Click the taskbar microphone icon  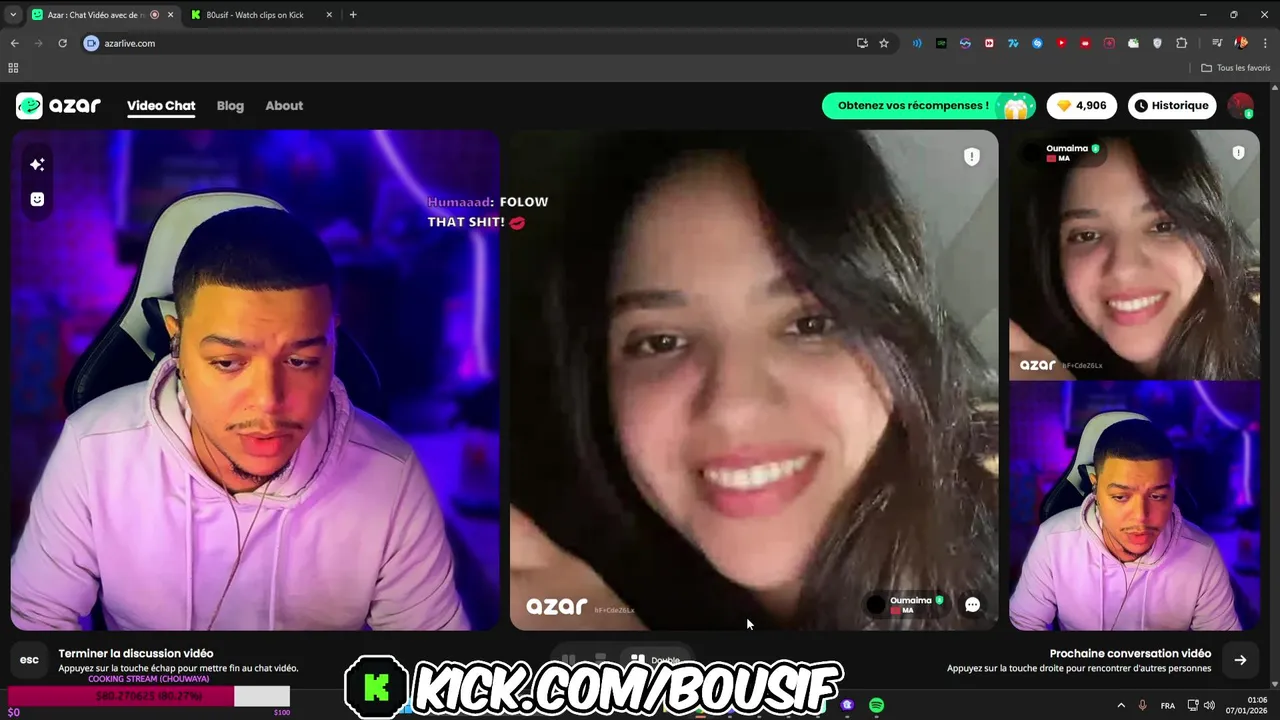coord(1143,705)
